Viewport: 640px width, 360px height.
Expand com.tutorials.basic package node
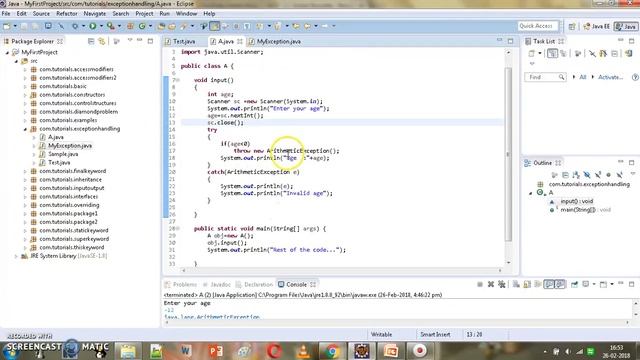[25, 87]
